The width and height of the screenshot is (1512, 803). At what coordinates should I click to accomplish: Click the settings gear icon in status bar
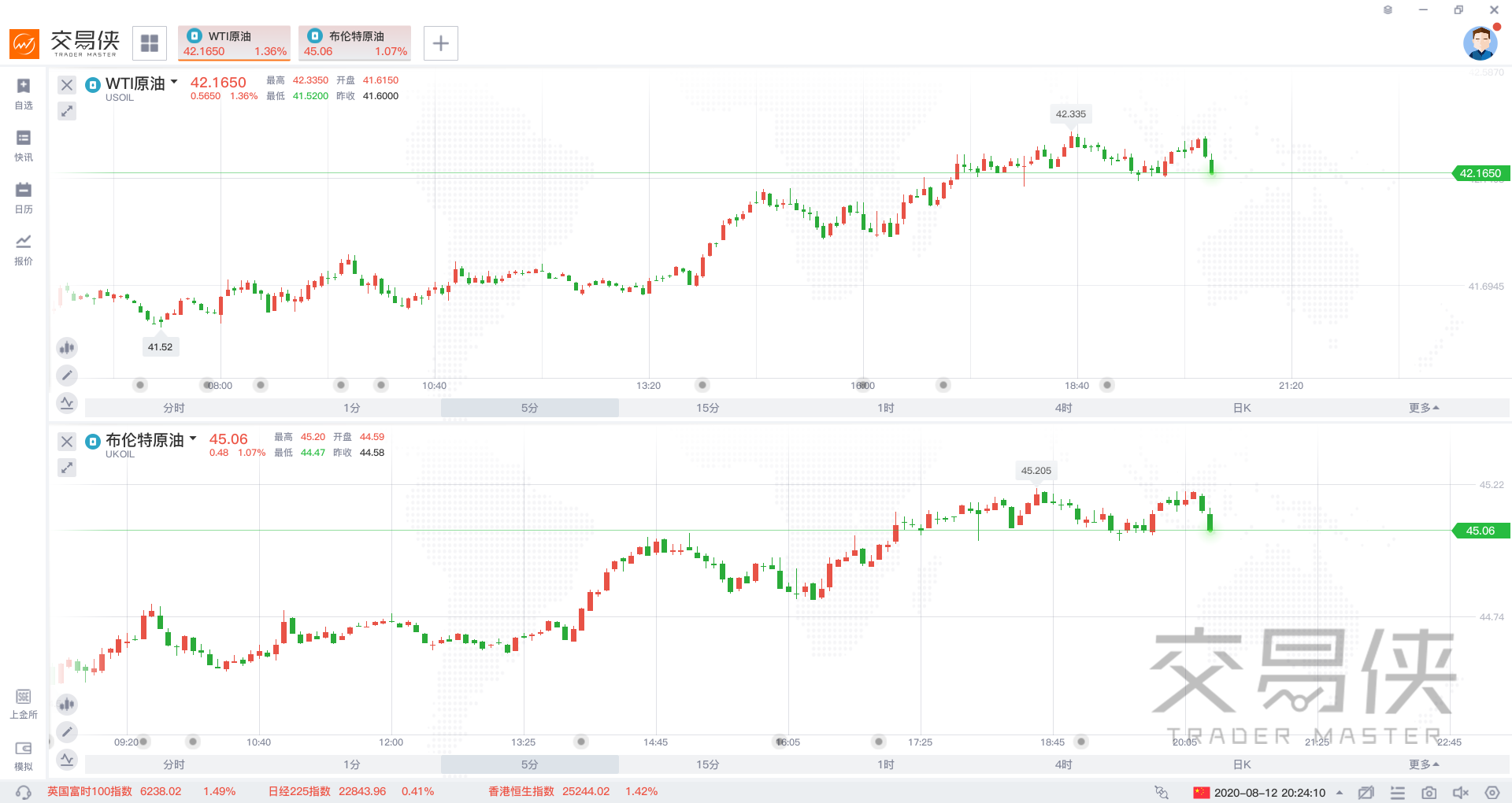pos(1492,793)
